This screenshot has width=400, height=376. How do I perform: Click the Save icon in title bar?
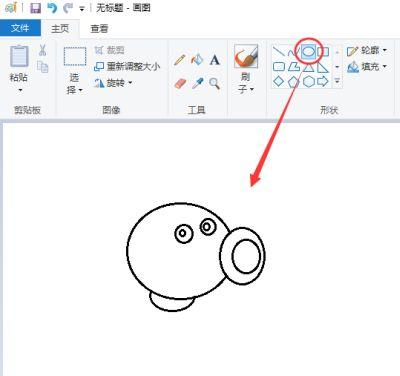35,8
